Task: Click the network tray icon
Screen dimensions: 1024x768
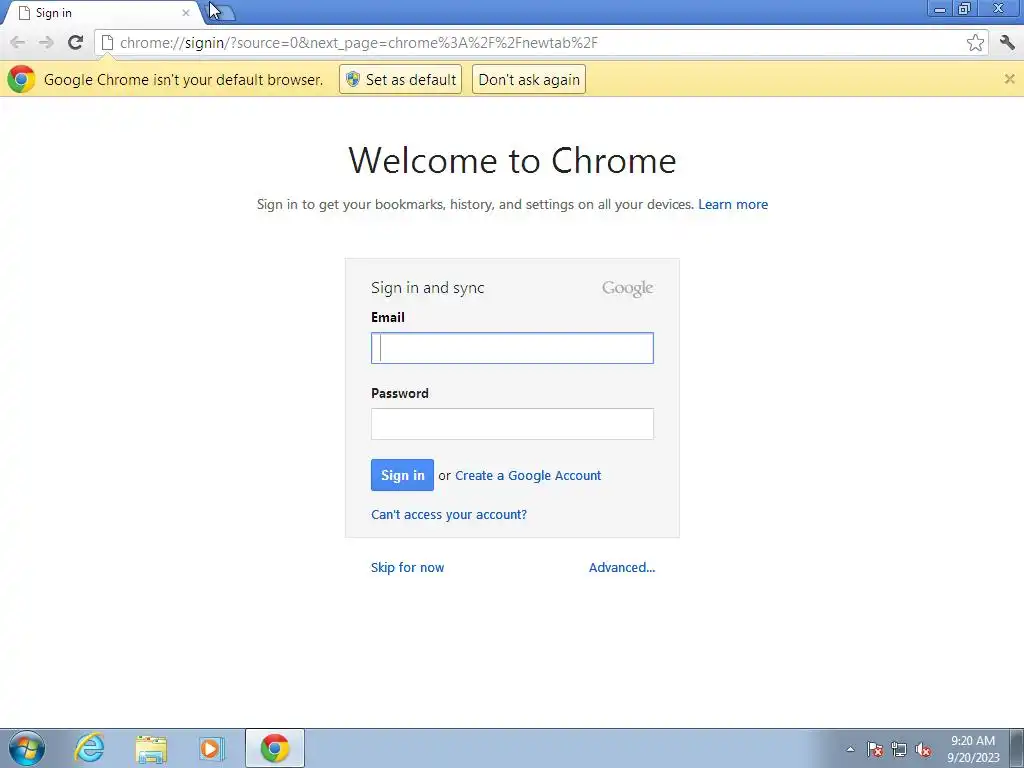Action: pos(899,749)
